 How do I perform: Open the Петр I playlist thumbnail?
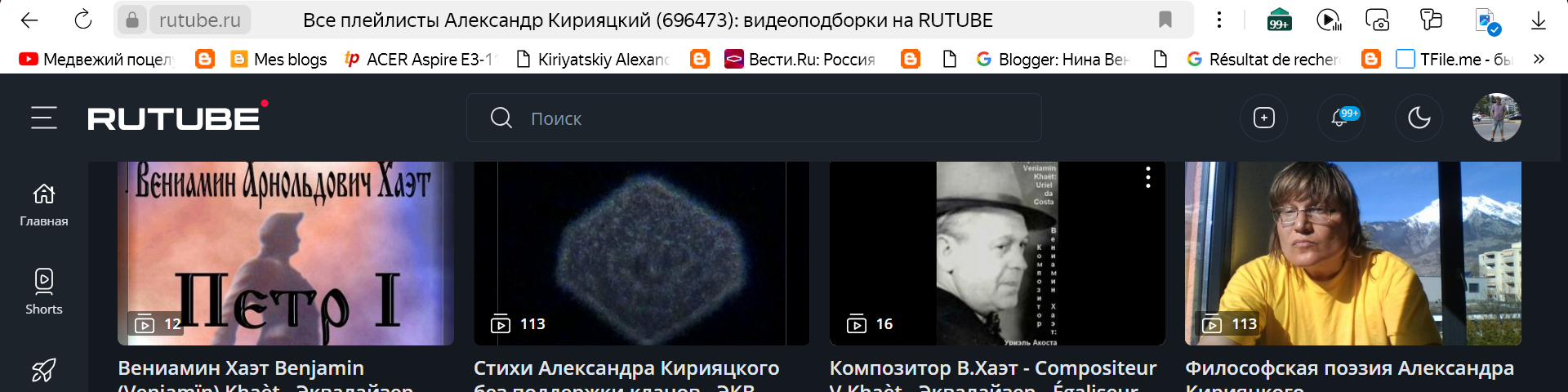coord(286,253)
